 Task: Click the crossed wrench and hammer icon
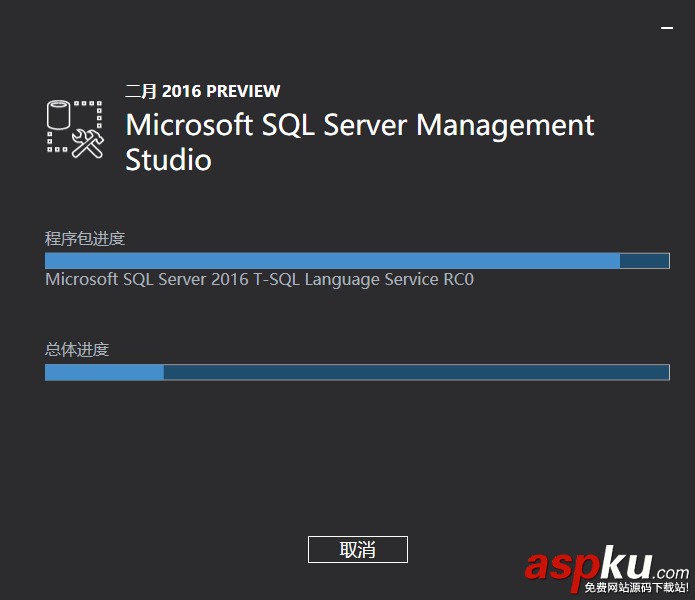pos(89,142)
